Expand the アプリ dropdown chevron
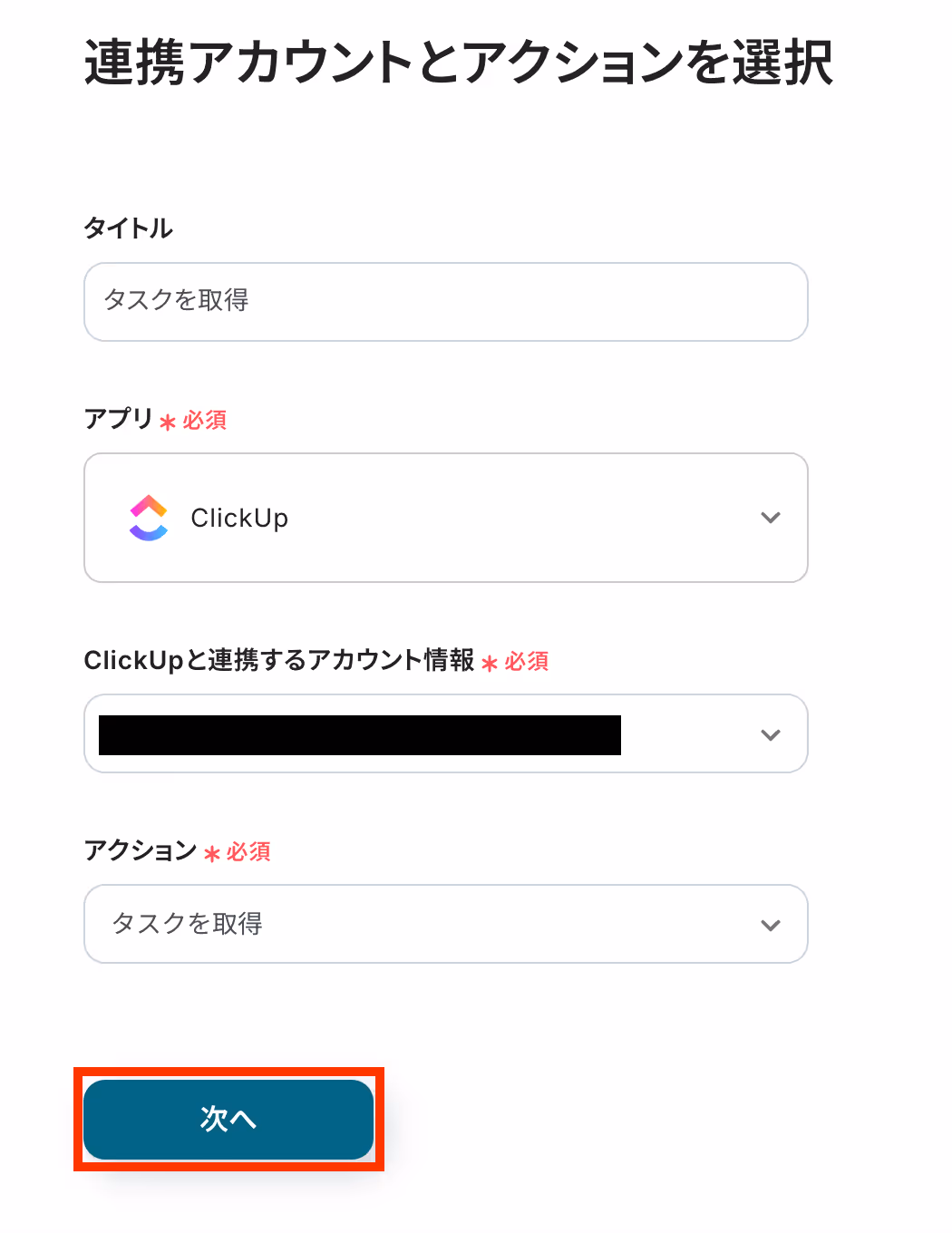Screen dimensions: 952x1233 point(771,518)
